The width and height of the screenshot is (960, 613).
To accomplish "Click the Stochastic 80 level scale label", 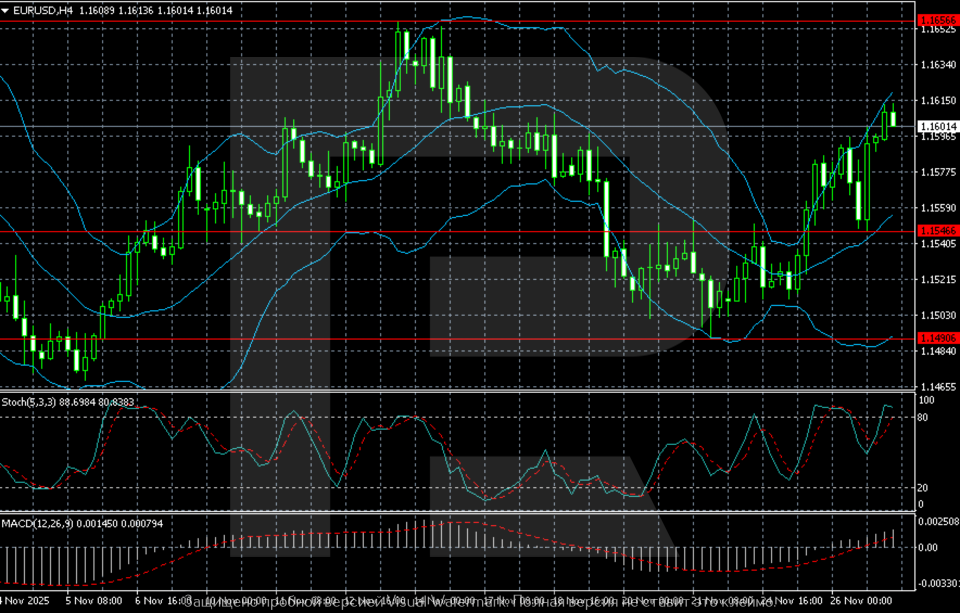I will pos(925,417).
